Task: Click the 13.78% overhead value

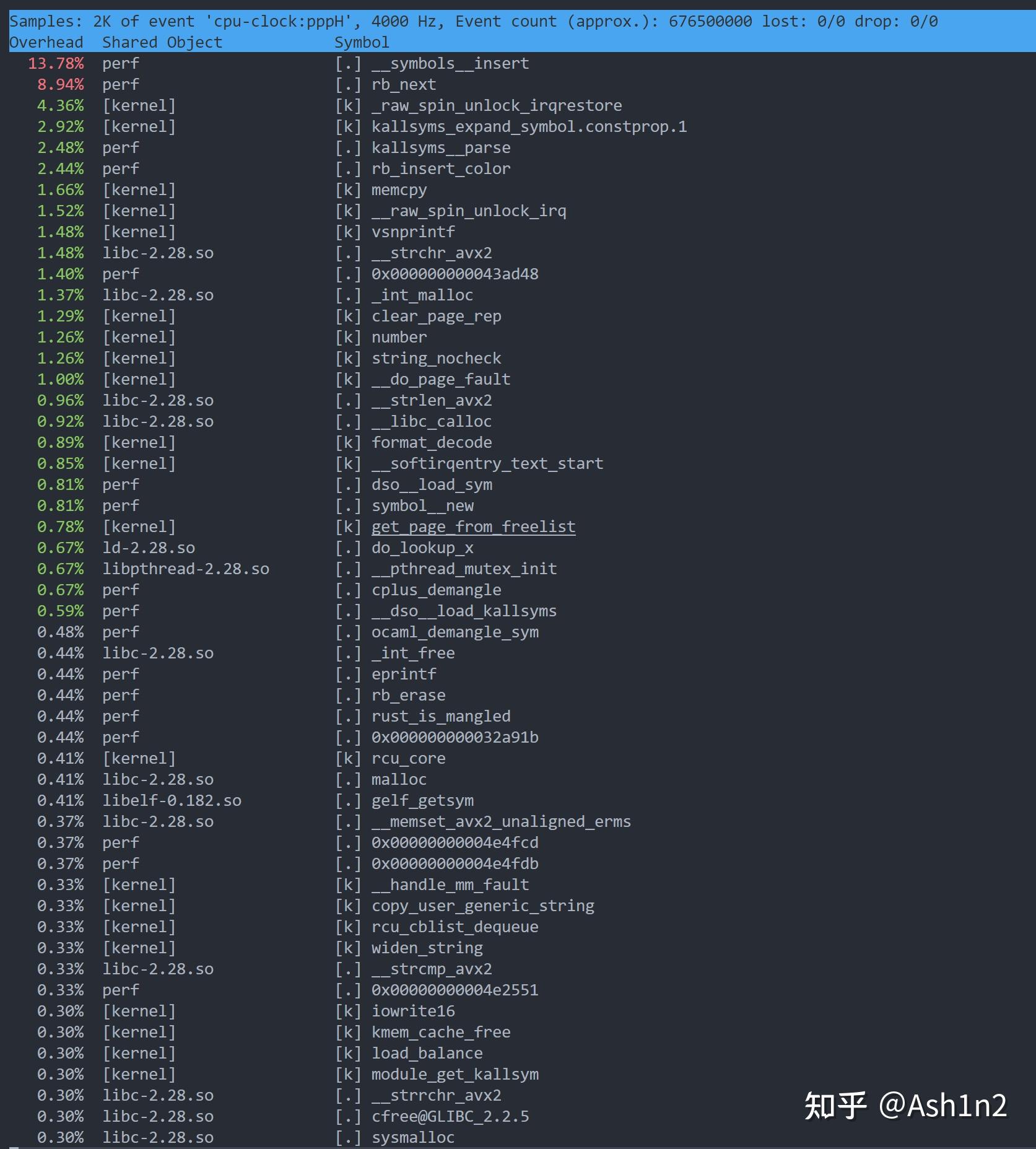Action: click(x=56, y=64)
